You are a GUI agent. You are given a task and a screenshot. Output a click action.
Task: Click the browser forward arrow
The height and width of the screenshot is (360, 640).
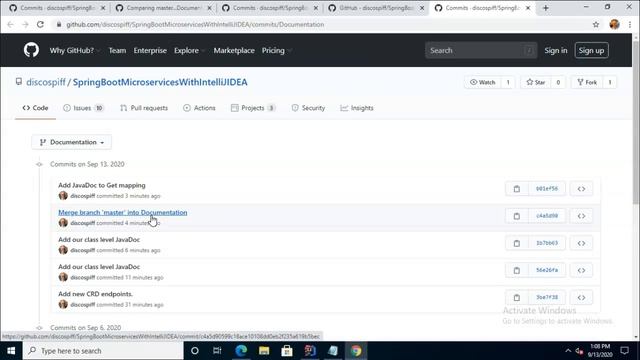click(25, 24)
